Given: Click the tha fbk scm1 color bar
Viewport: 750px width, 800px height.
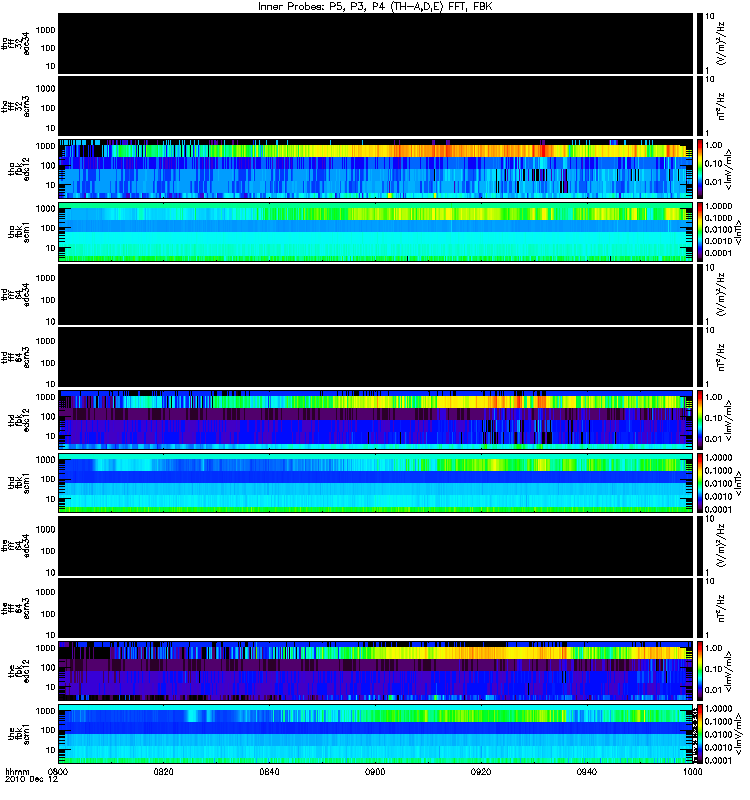Looking at the screenshot, I should [x=700, y=232].
